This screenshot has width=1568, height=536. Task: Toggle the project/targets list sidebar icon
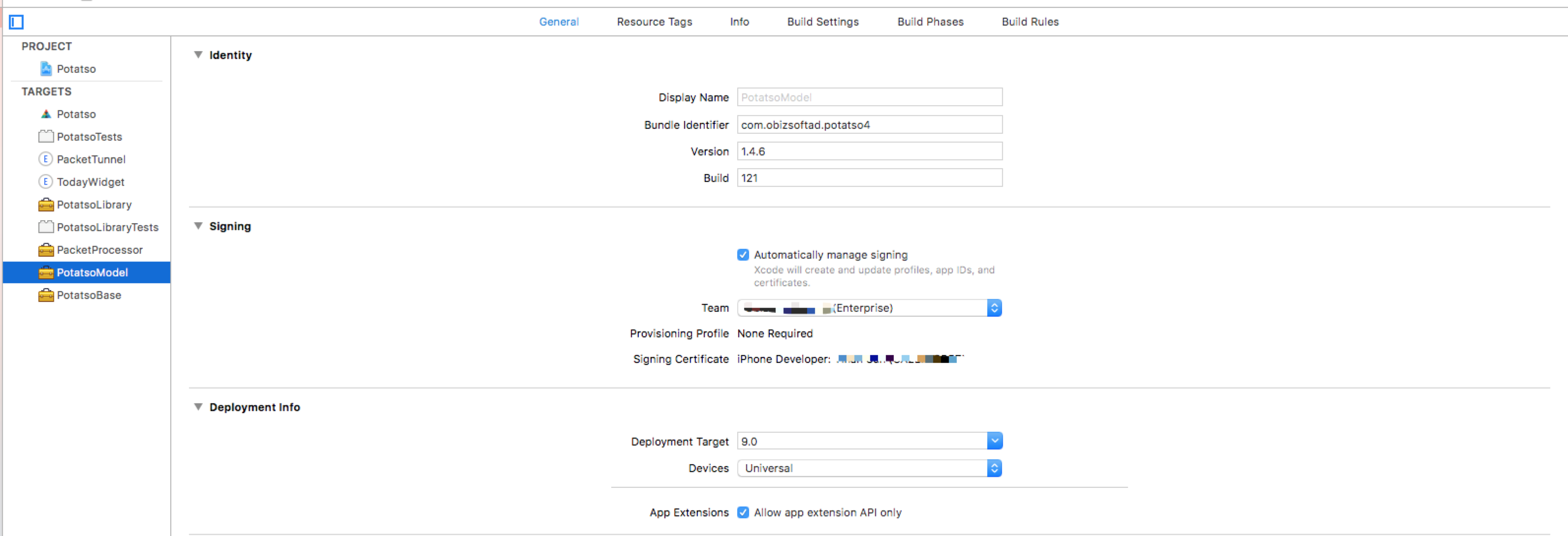coord(16,23)
